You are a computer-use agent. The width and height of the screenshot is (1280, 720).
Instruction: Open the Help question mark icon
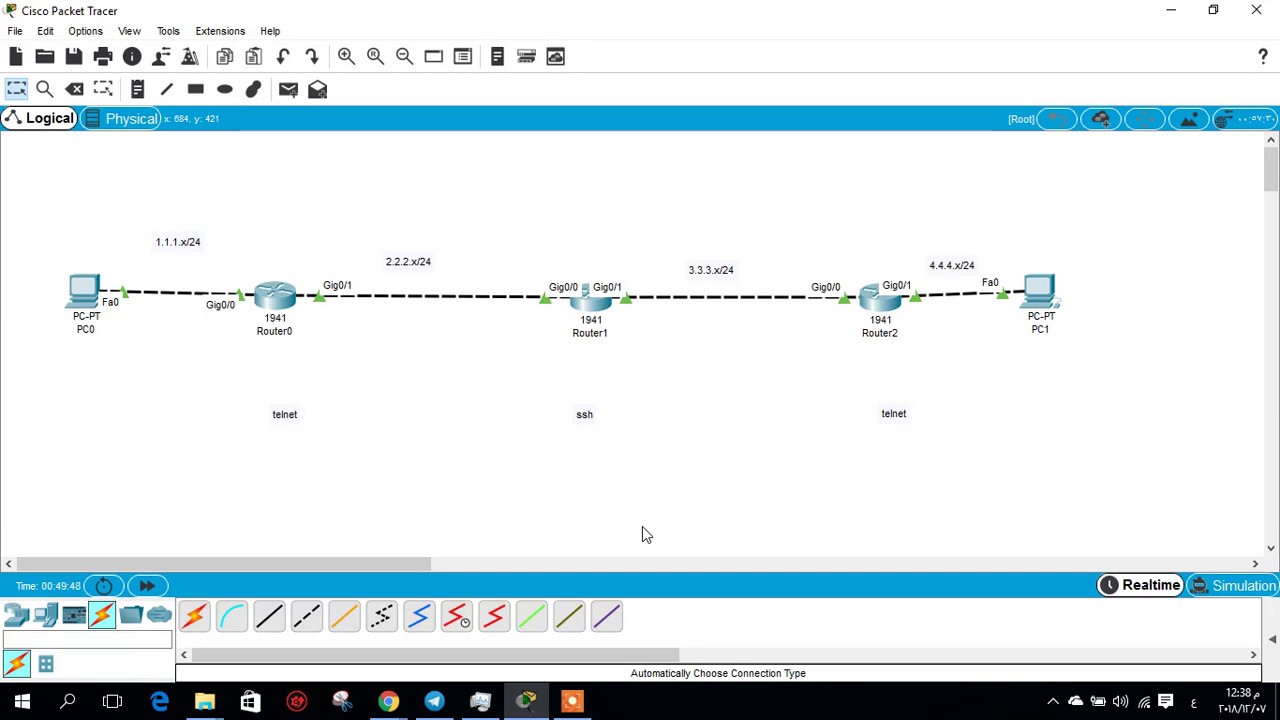pos(1263,57)
